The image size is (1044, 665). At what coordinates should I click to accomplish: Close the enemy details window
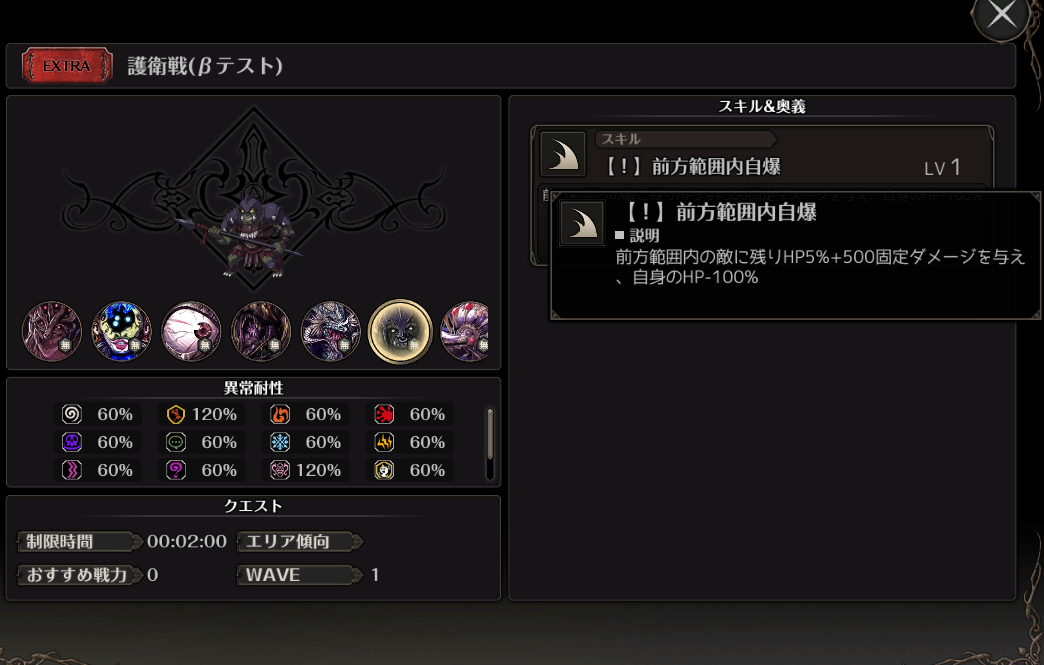coord(1002,15)
